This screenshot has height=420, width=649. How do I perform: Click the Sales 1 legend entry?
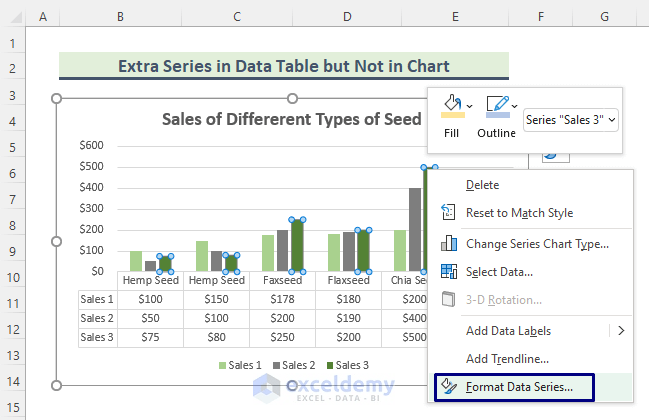[x=240, y=365]
